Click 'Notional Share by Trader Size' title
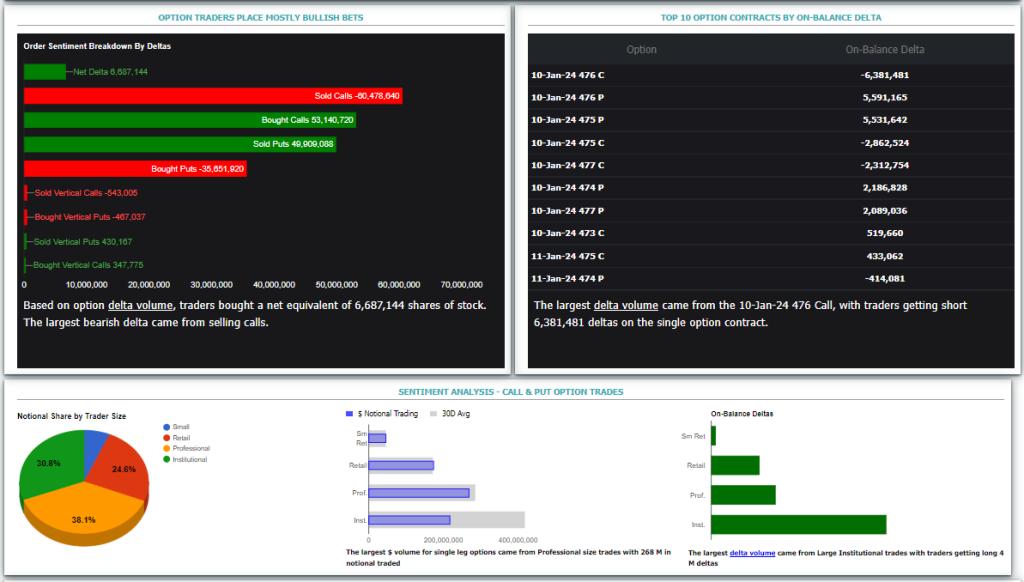Viewport: 1024px width, 582px height. [72, 416]
